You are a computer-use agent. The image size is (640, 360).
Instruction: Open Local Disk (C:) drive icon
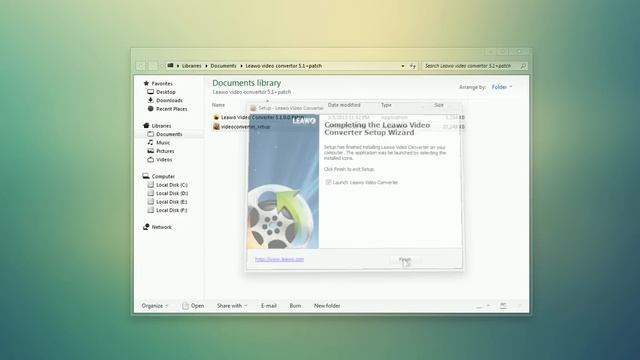[151, 184]
